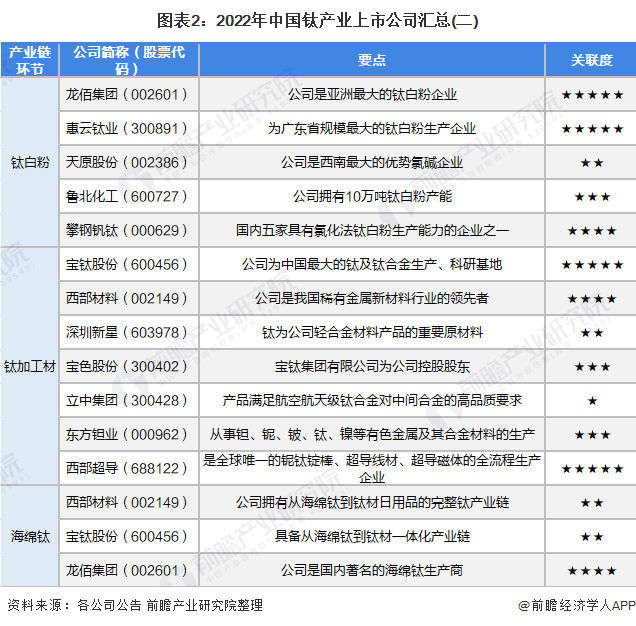Click the 钛白粉 category cell
This screenshot has width=636, height=626.
click(30, 162)
